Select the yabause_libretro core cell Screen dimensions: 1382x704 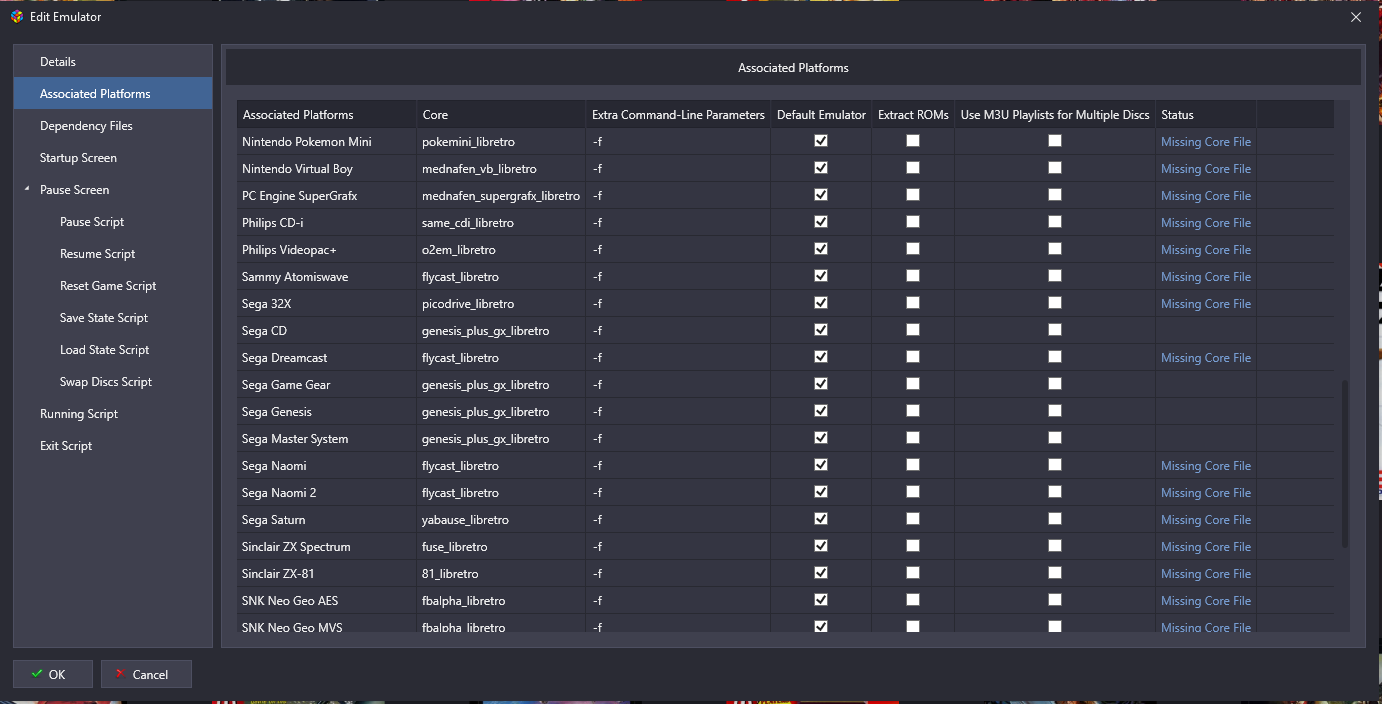click(501, 520)
